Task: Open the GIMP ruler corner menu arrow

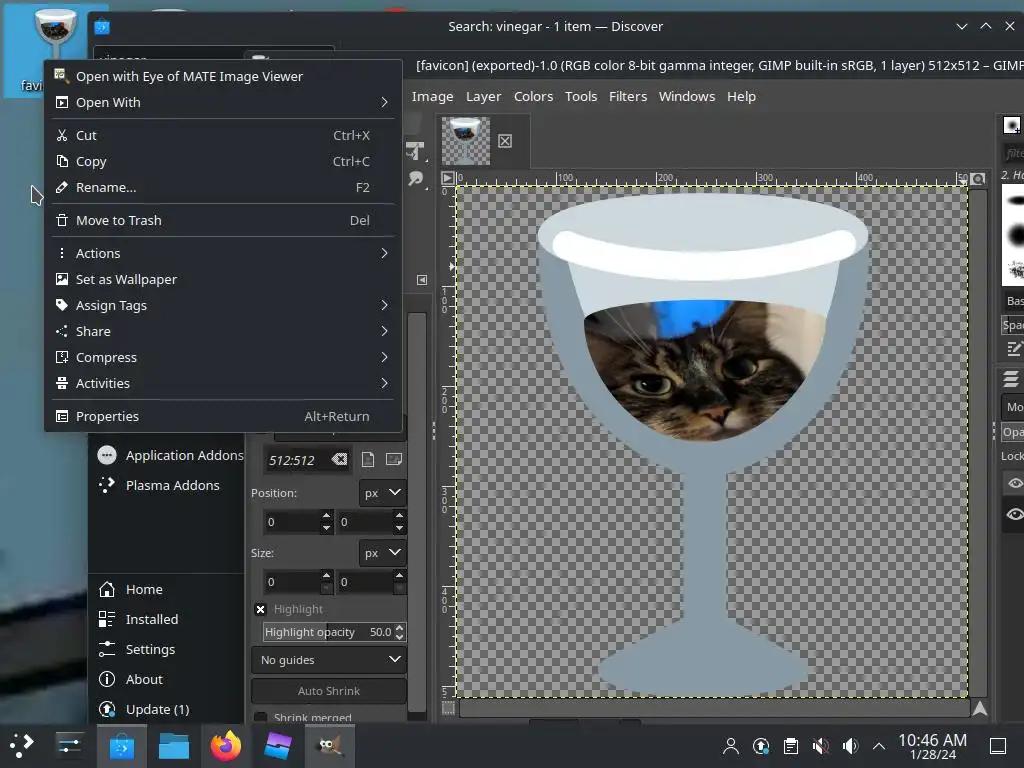Action: pyautogui.click(x=448, y=178)
